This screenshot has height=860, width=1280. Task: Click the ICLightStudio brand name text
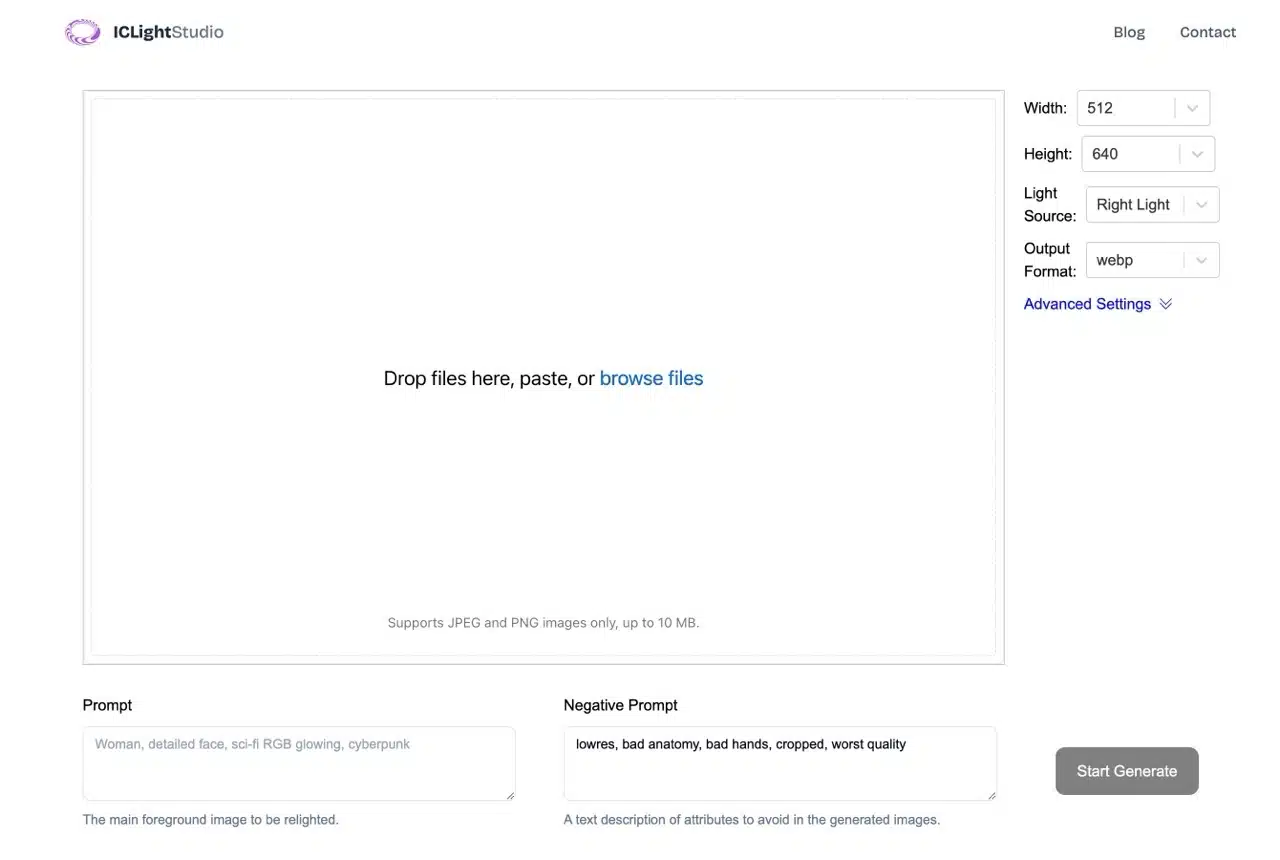[x=168, y=32]
